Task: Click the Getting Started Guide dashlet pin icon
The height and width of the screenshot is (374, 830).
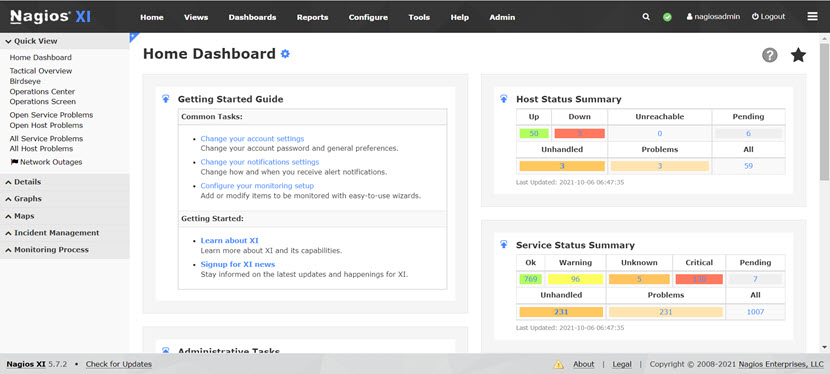Action: 166,99
